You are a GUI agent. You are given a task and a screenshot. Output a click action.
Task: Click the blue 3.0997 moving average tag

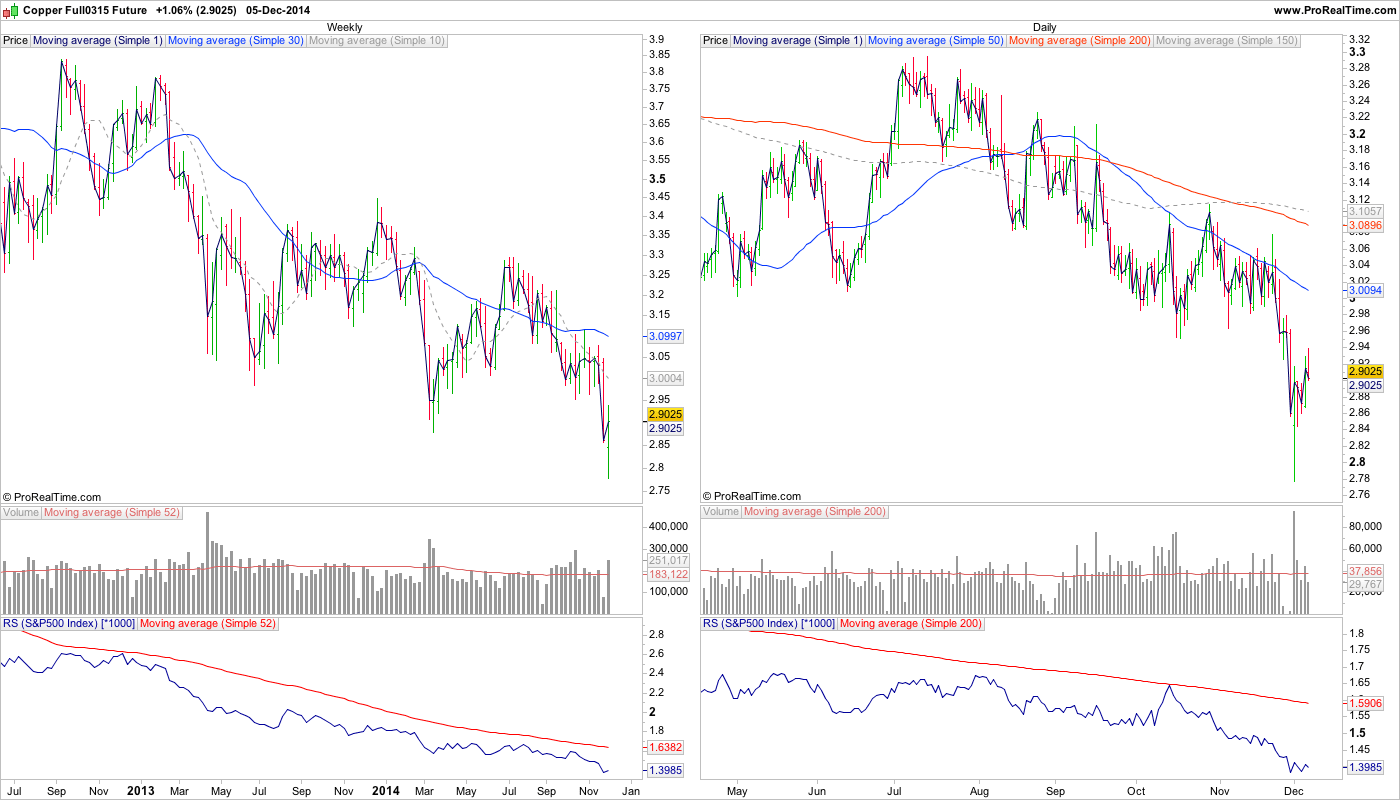665,337
